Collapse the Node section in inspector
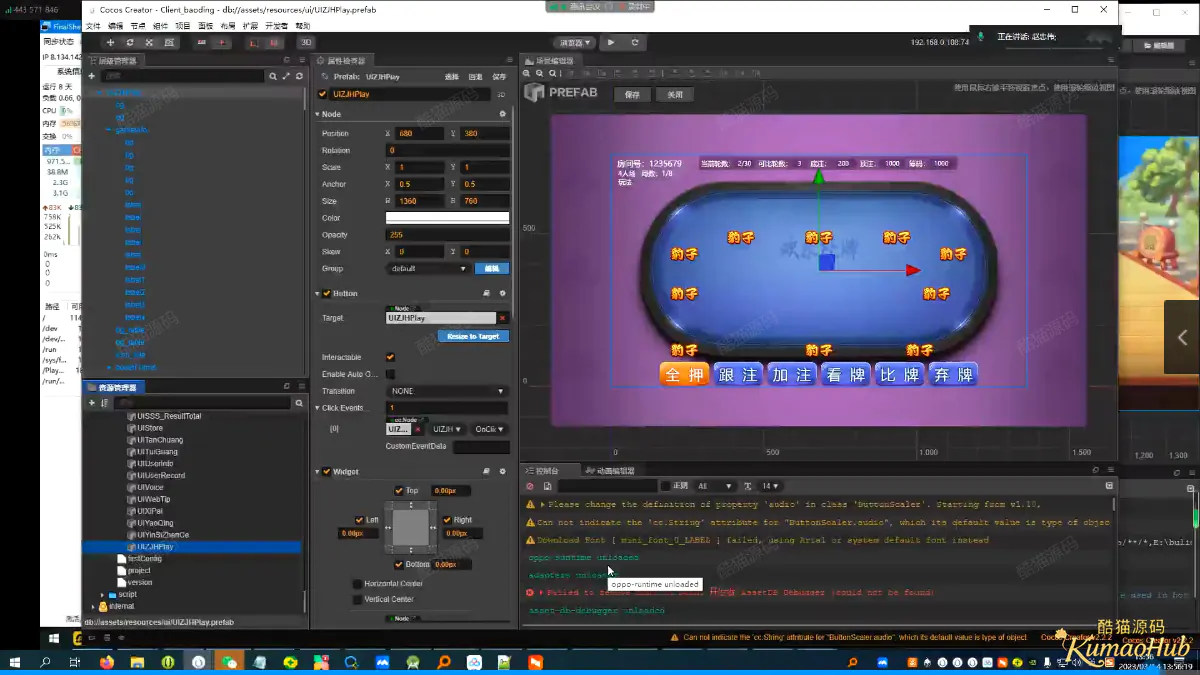Image resolution: width=1200 pixels, height=675 pixels. tap(317, 114)
